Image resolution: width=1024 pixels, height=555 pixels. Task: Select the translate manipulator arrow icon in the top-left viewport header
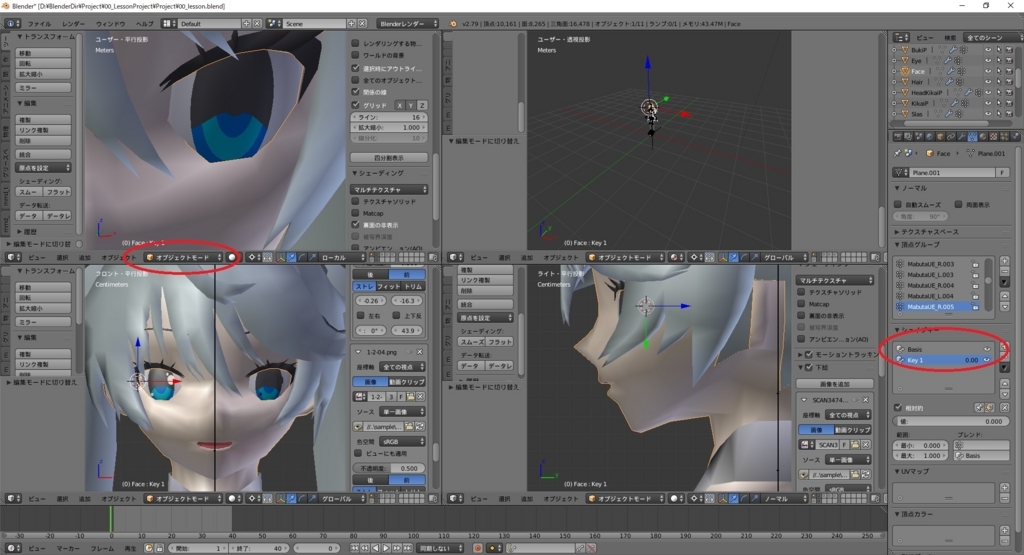pos(291,257)
